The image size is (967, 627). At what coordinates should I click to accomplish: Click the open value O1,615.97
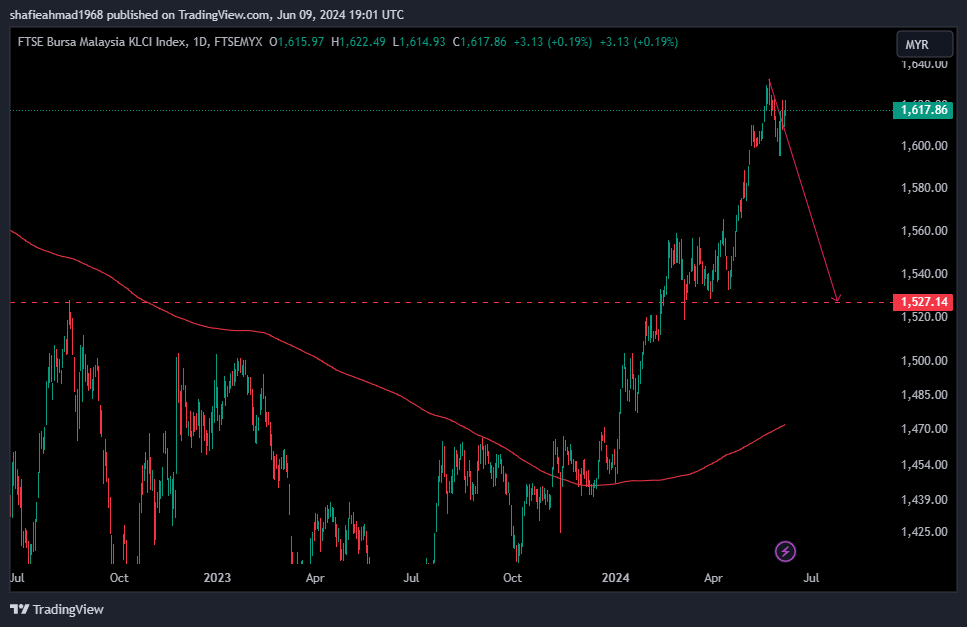[297, 42]
